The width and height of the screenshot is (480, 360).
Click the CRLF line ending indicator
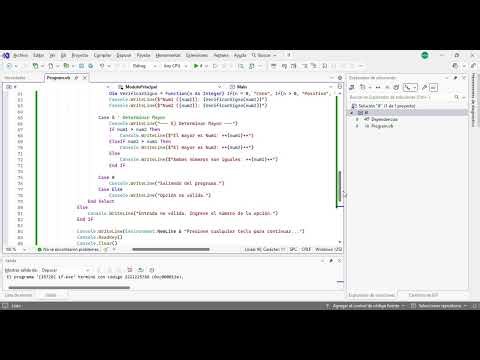click(306, 249)
